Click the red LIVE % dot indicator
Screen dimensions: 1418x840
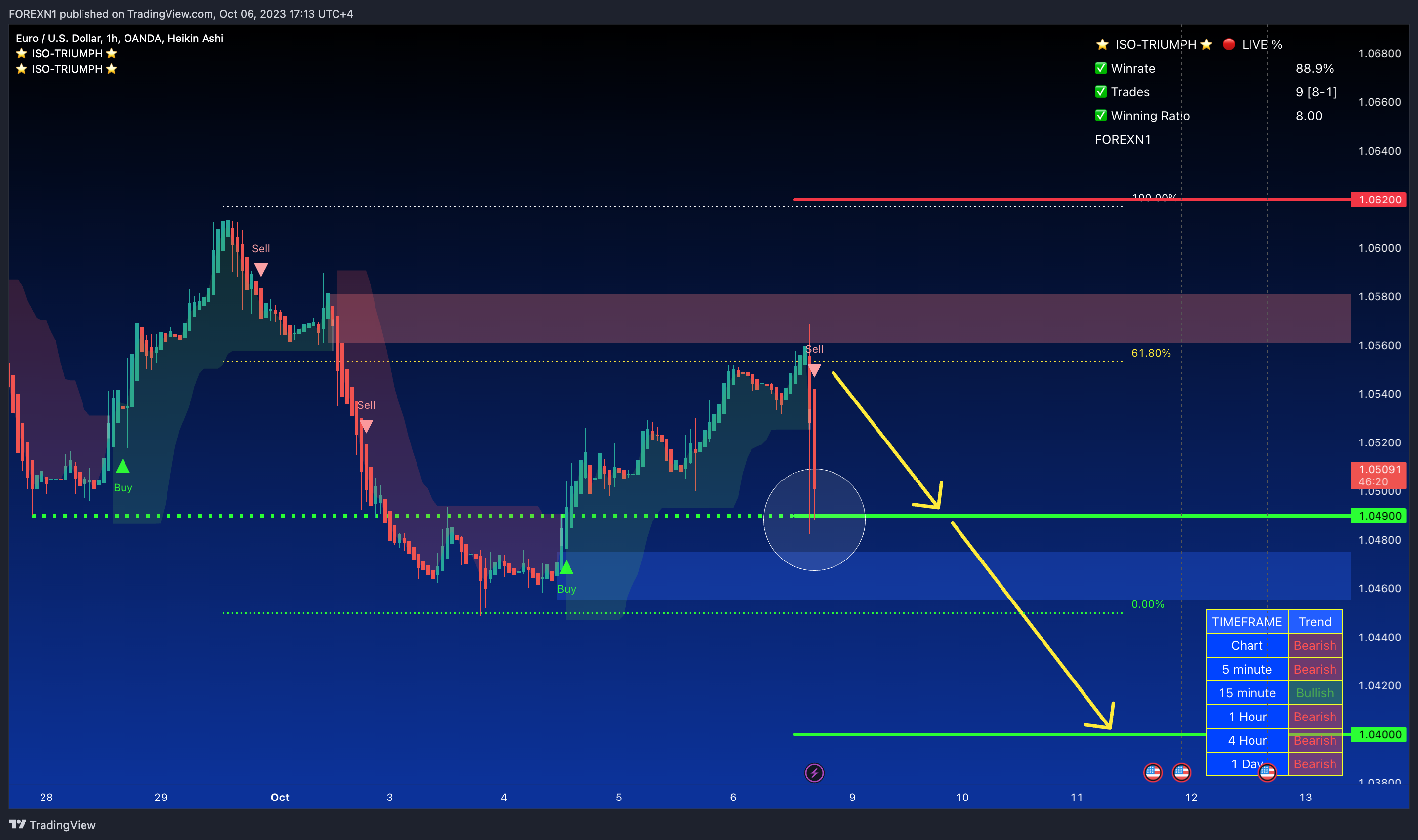click(1228, 44)
